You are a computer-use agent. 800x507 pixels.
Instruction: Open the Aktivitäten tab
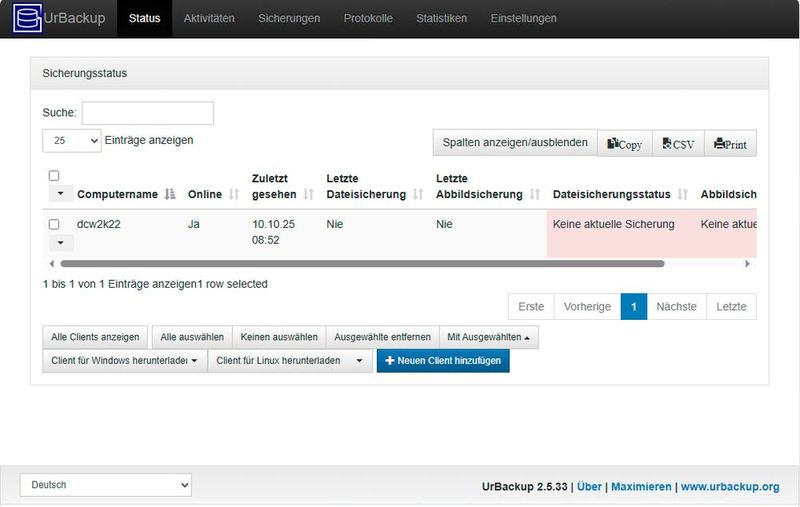tap(209, 18)
